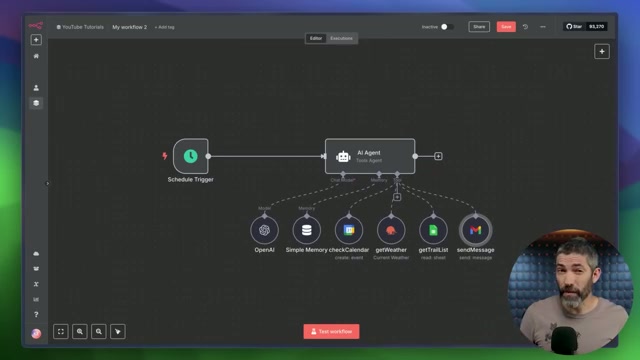640x360 pixels.
Task: Click the AI Agent Chat Model connector
Action: [343, 174]
